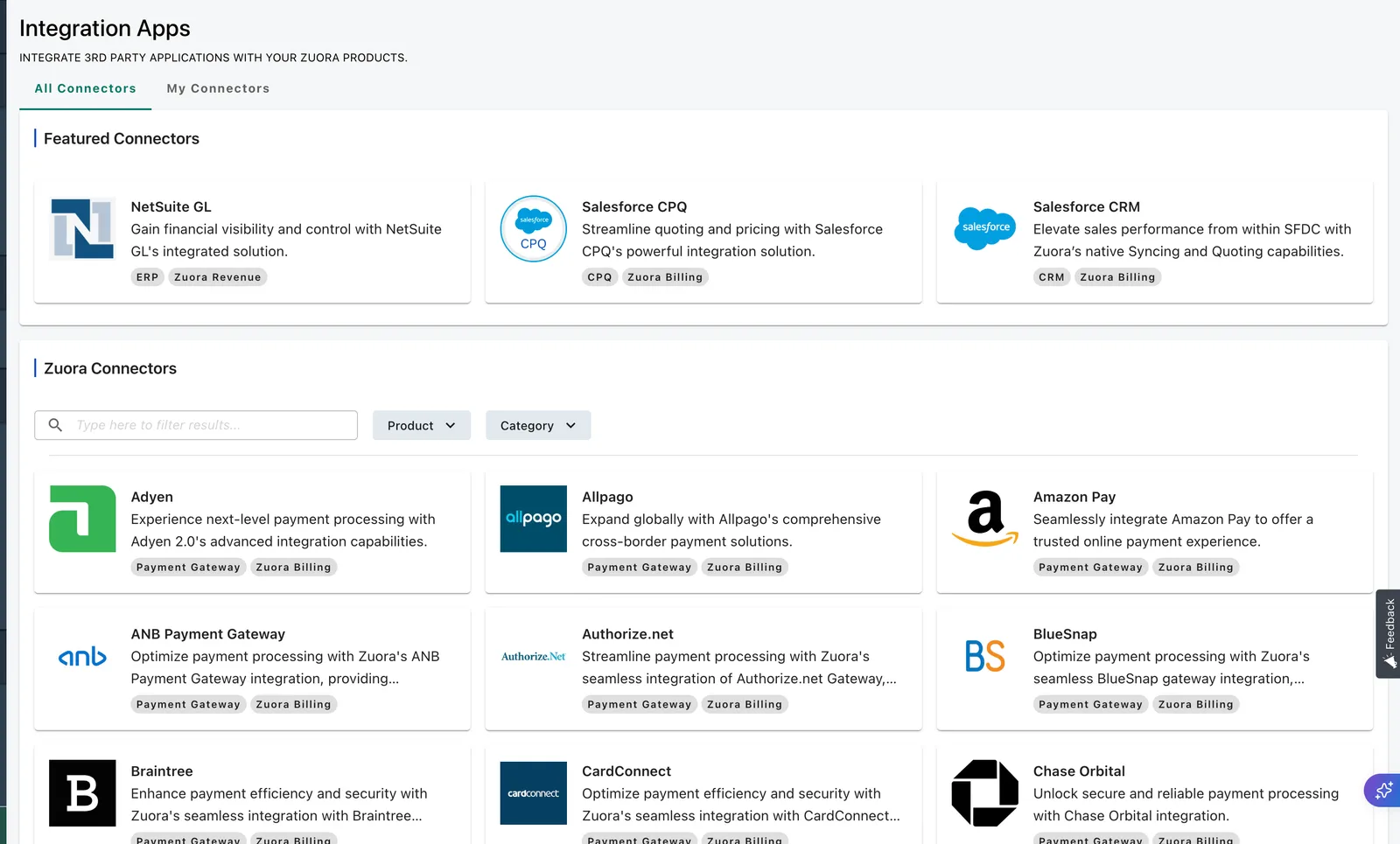Click Payment Gateway tag on Amazon Pay

[x=1090, y=568]
